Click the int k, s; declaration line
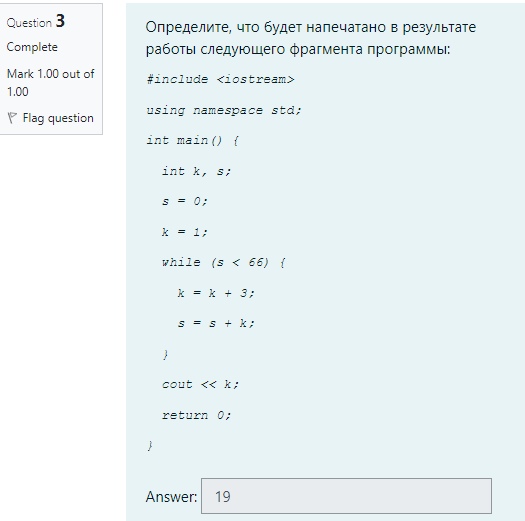The width and height of the screenshot is (525, 521). point(197,171)
